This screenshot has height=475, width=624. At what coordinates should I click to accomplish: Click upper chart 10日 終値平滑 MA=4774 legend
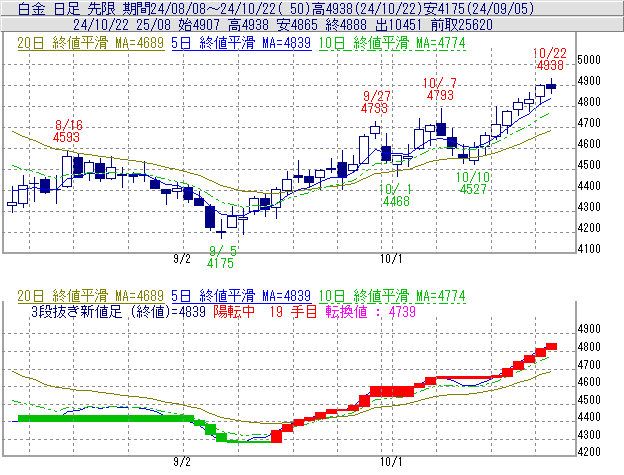click(392, 43)
